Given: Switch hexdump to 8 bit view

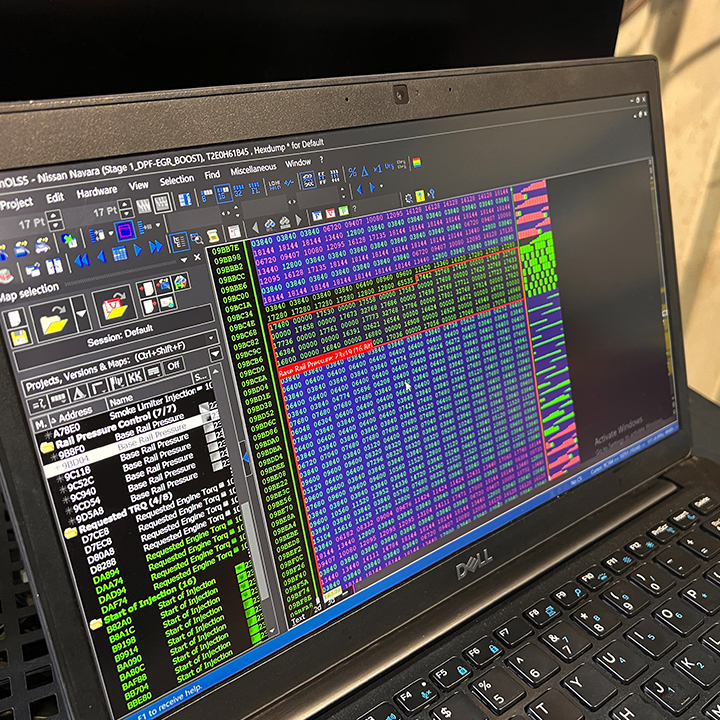Looking at the screenshot, I should tap(206, 195).
